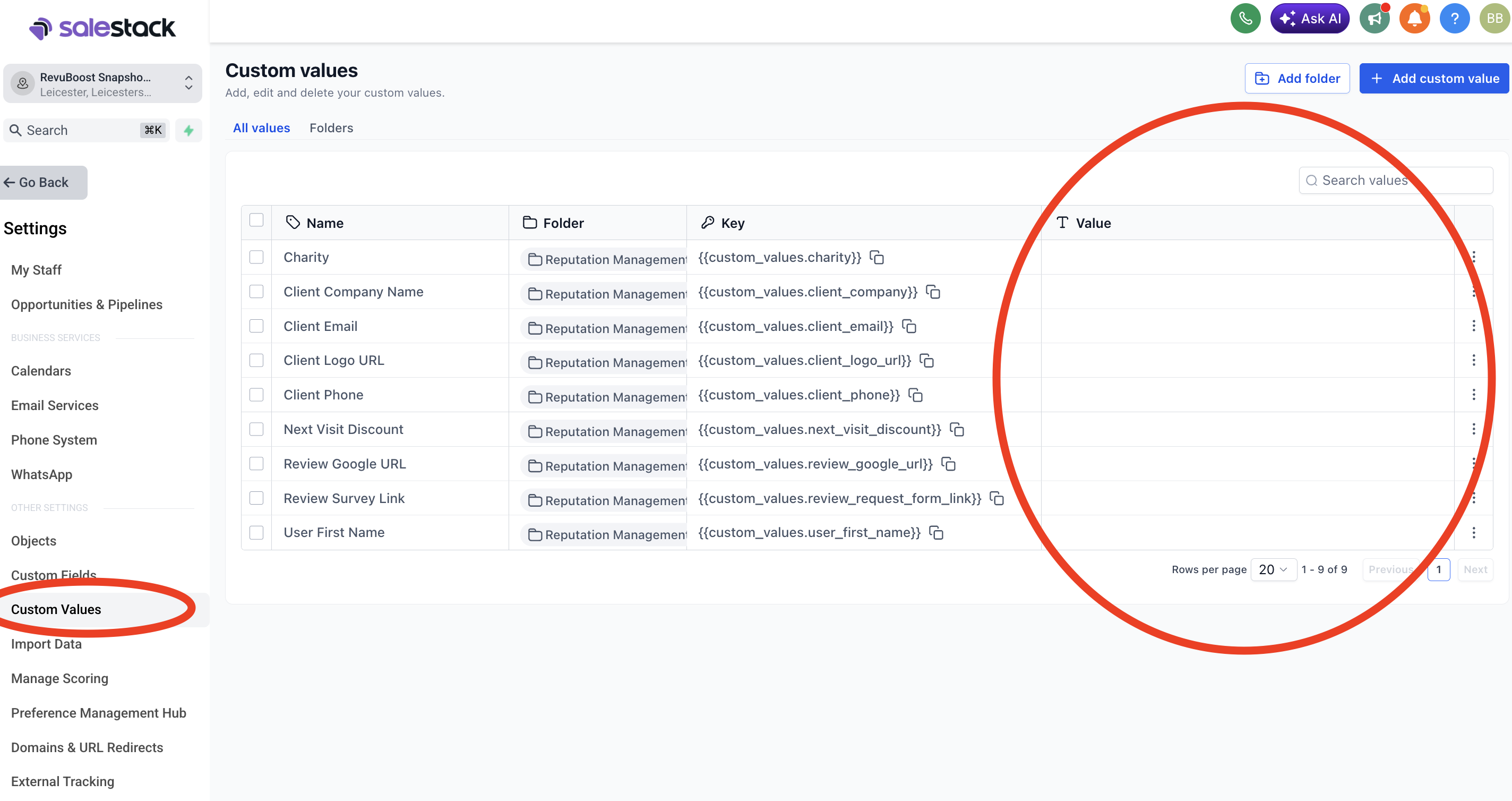Screen dimensions: 1512x801
Task: Switch to the Folders tab
Action: [x=331, y=128]
